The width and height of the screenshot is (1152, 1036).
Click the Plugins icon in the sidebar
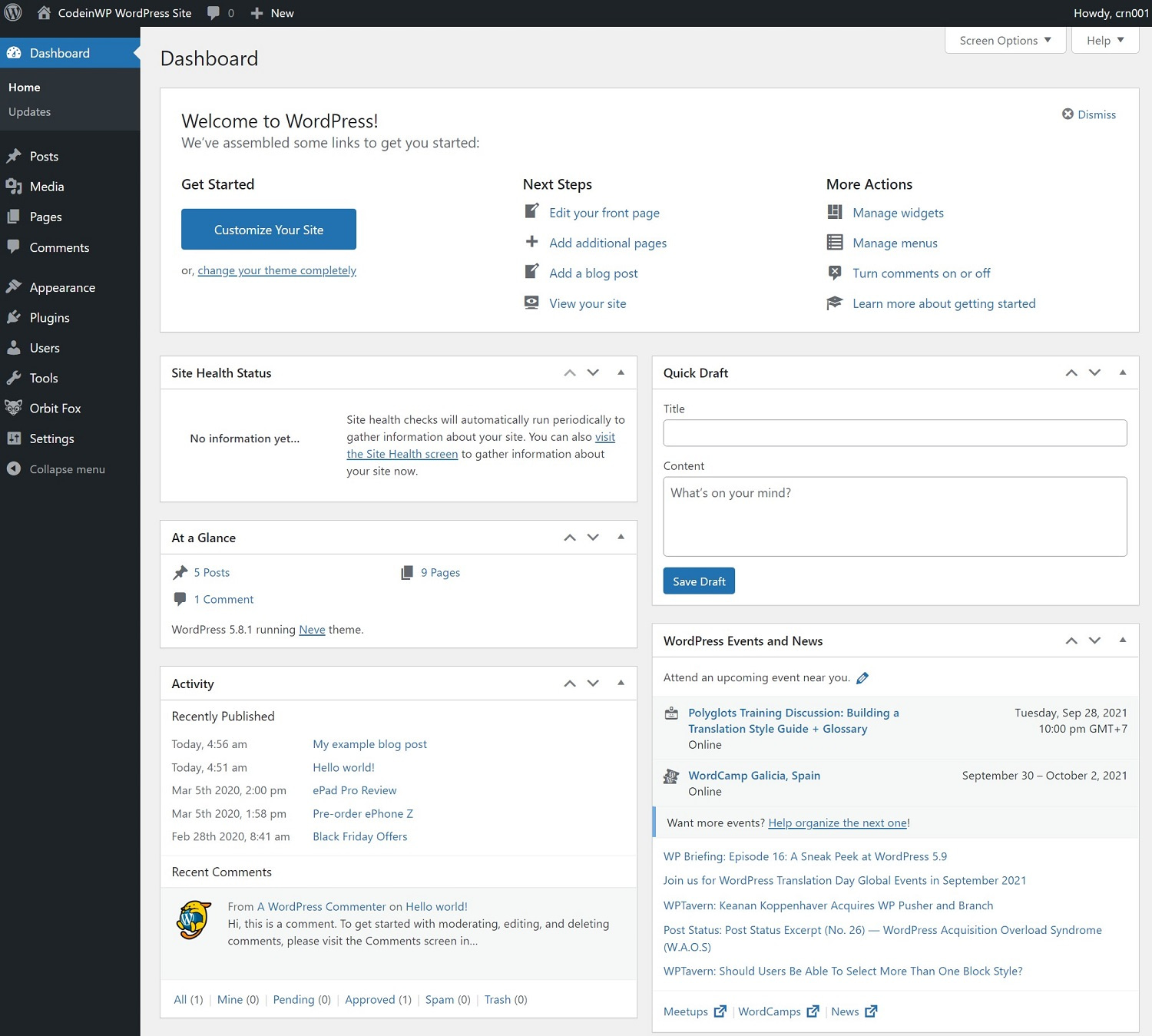point(15,317)
